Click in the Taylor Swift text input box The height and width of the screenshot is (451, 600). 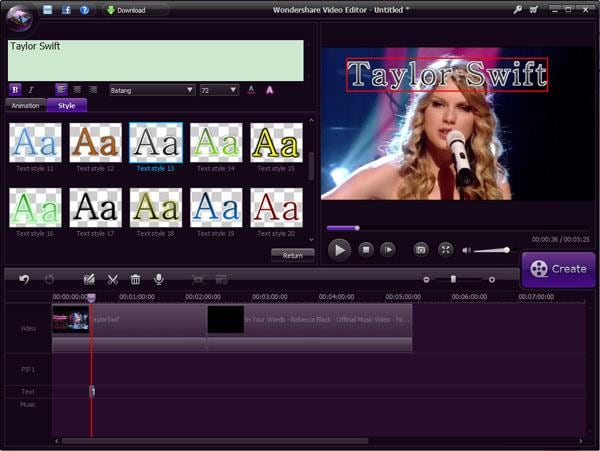click(156, 60)
